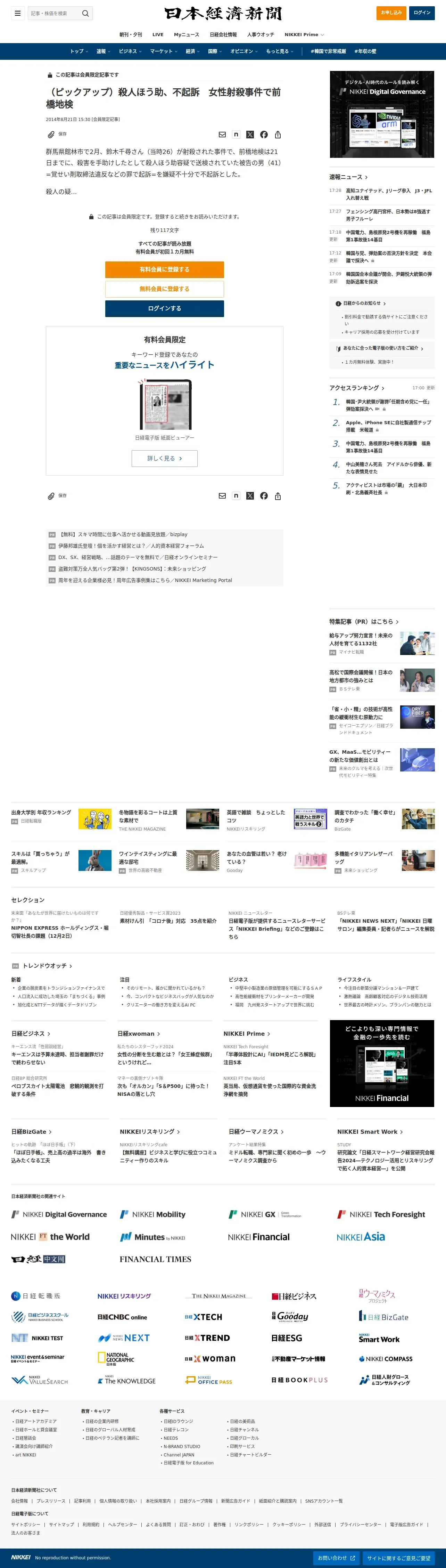The width and height of the screenshot is (446, 1568).
Task: Open the 朝刊・夕刊 tab
Action: tap(131, 35)
